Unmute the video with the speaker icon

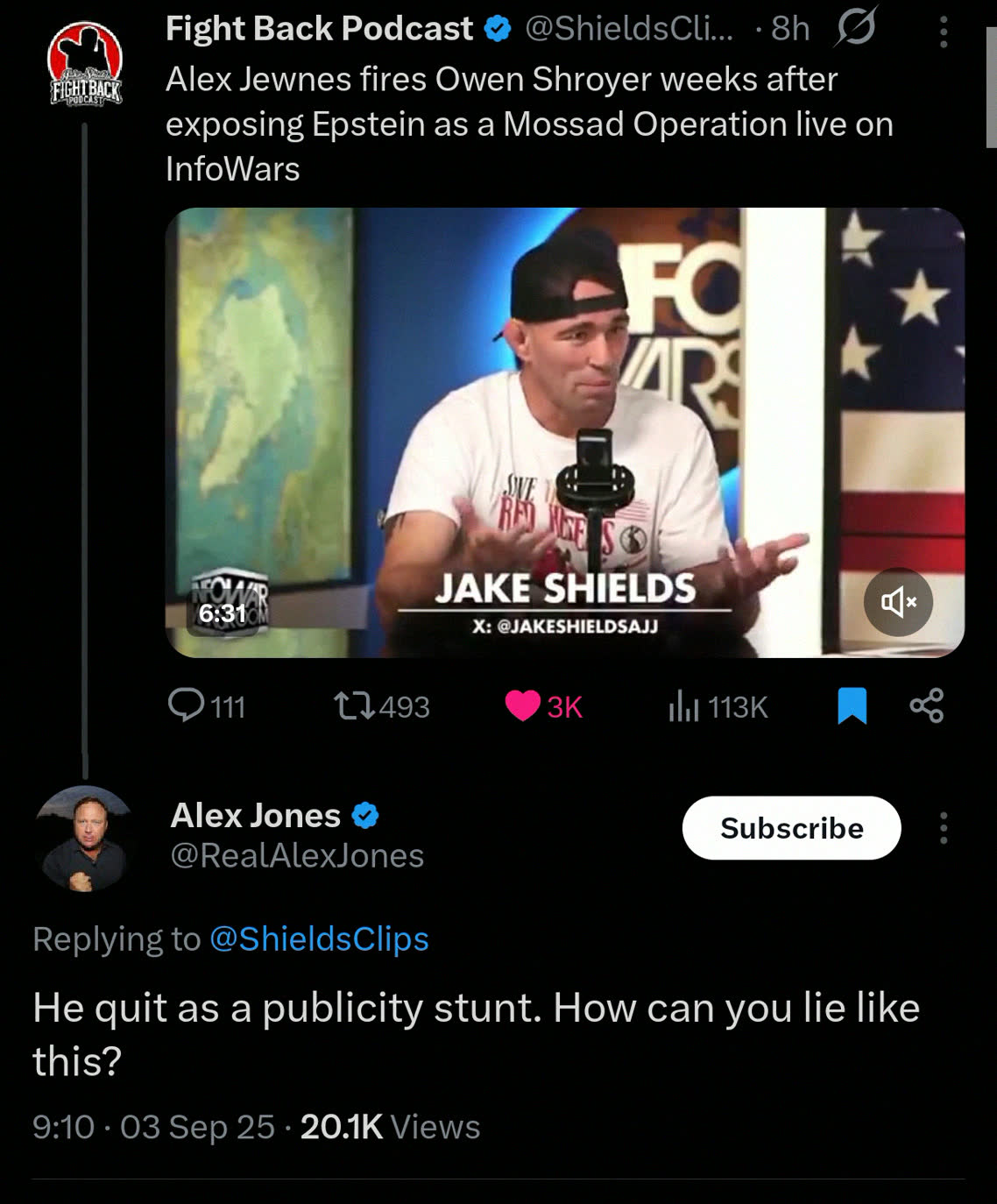pyautogui.click(x=899, y=602)
